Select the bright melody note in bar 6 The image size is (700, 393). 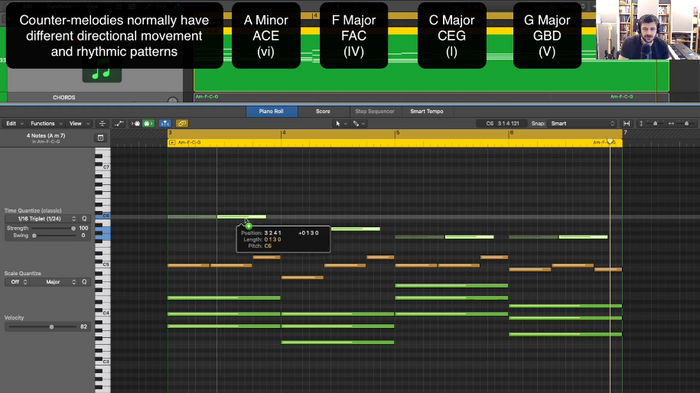pyautogui.click(x=583, y=237)
